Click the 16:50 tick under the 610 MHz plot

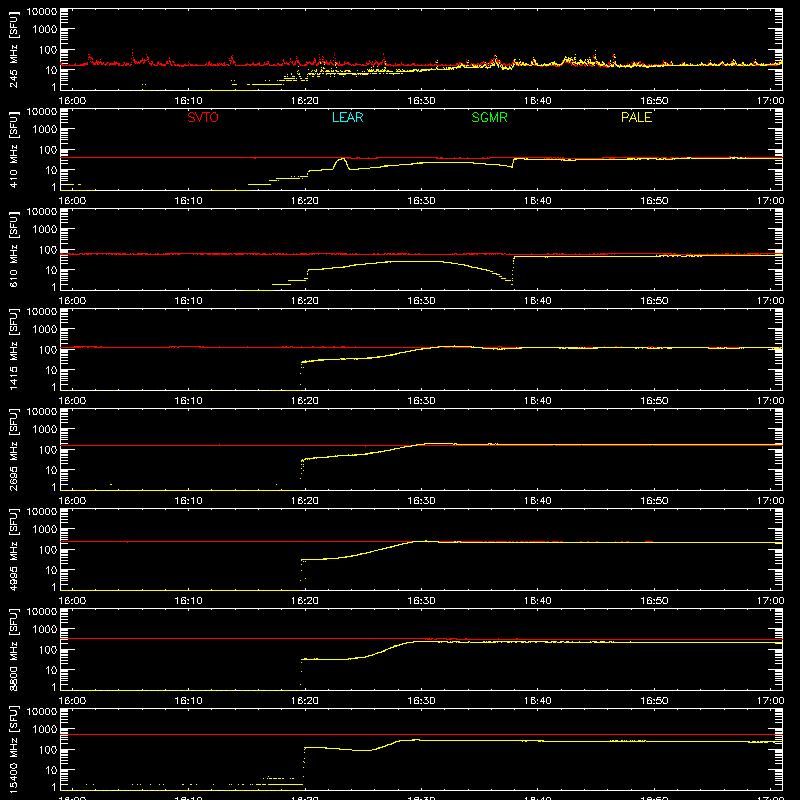[654, 301]
